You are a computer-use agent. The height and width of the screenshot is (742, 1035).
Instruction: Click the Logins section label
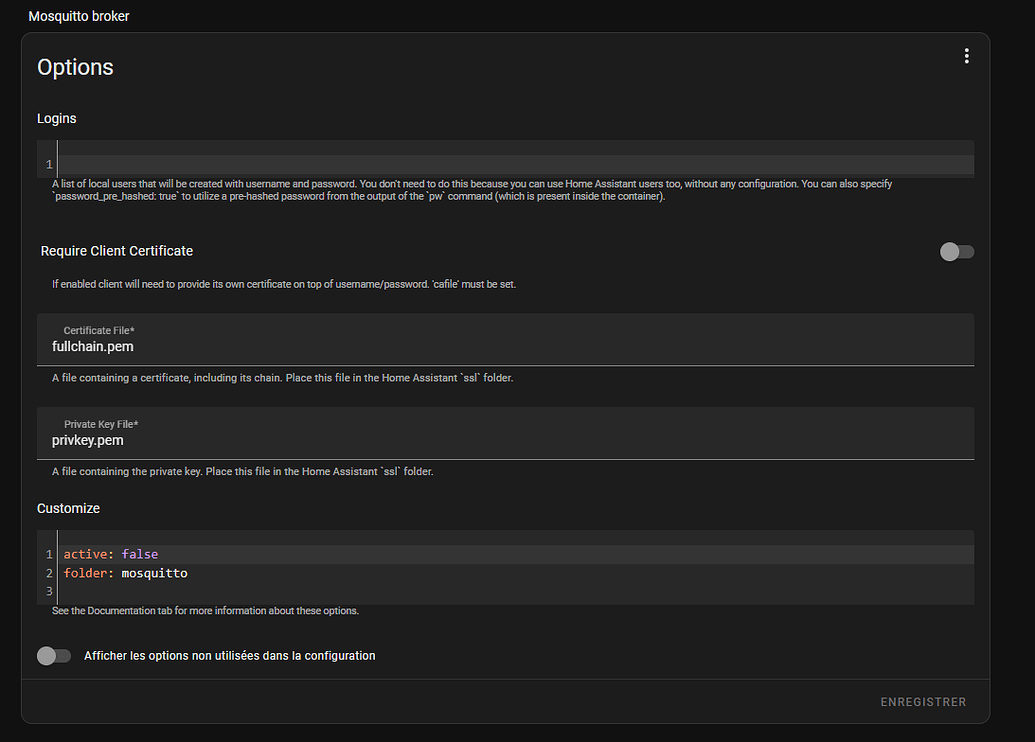[x=57, y=118]
